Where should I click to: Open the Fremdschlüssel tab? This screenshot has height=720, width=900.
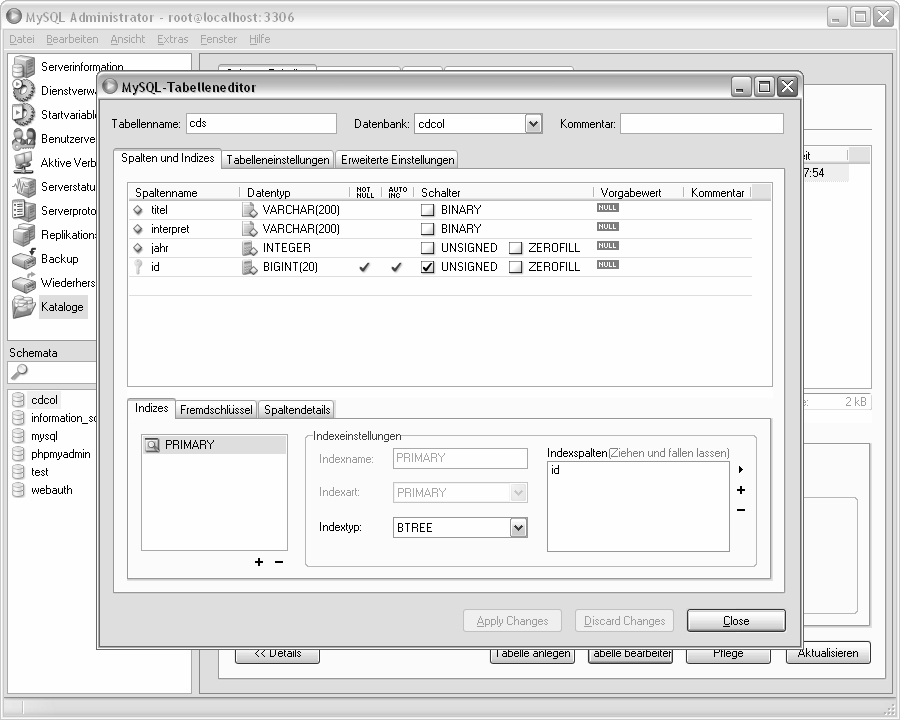tap(216, 410)
